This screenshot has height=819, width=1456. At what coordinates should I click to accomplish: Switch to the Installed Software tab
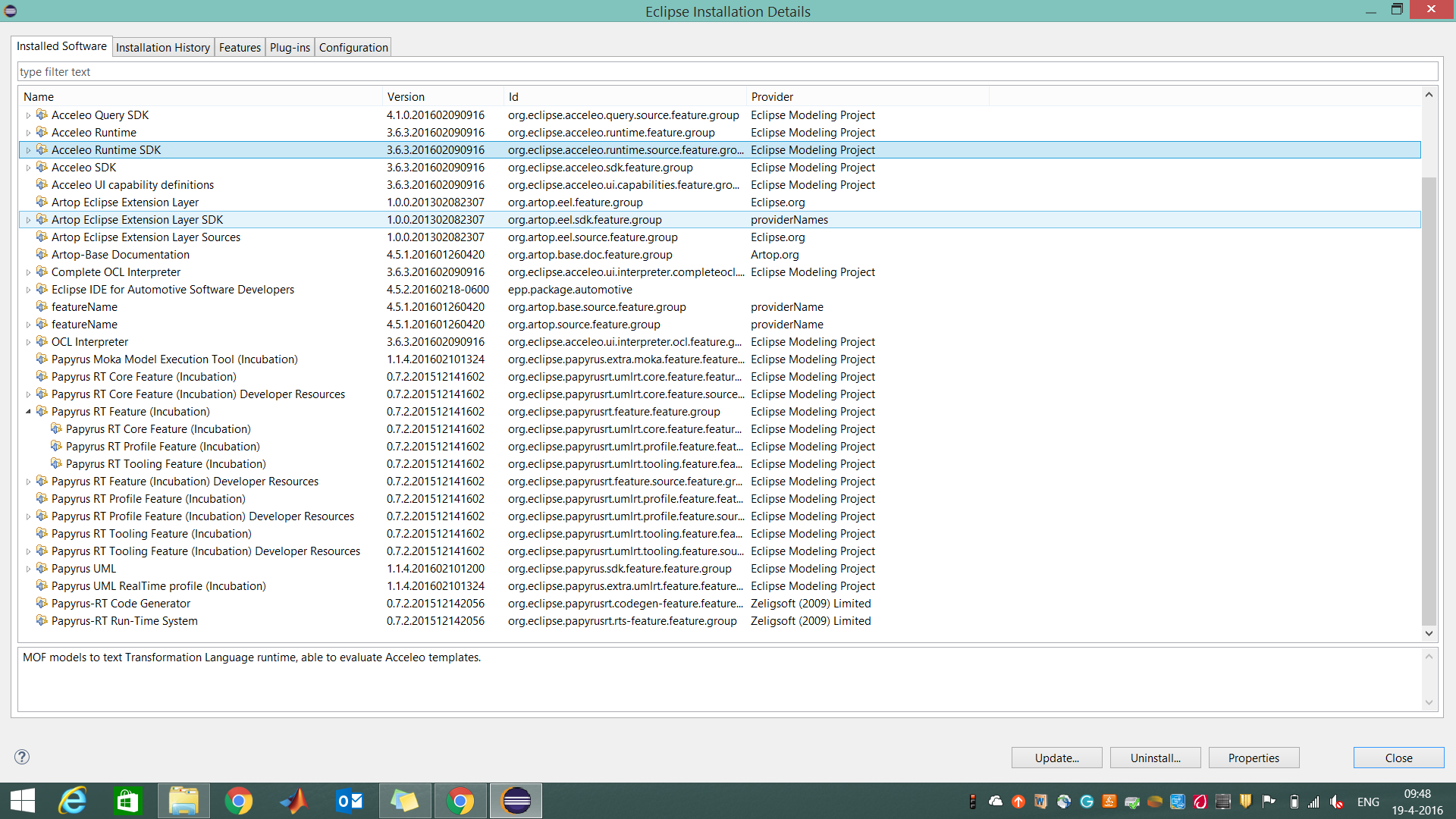(61, 46)
